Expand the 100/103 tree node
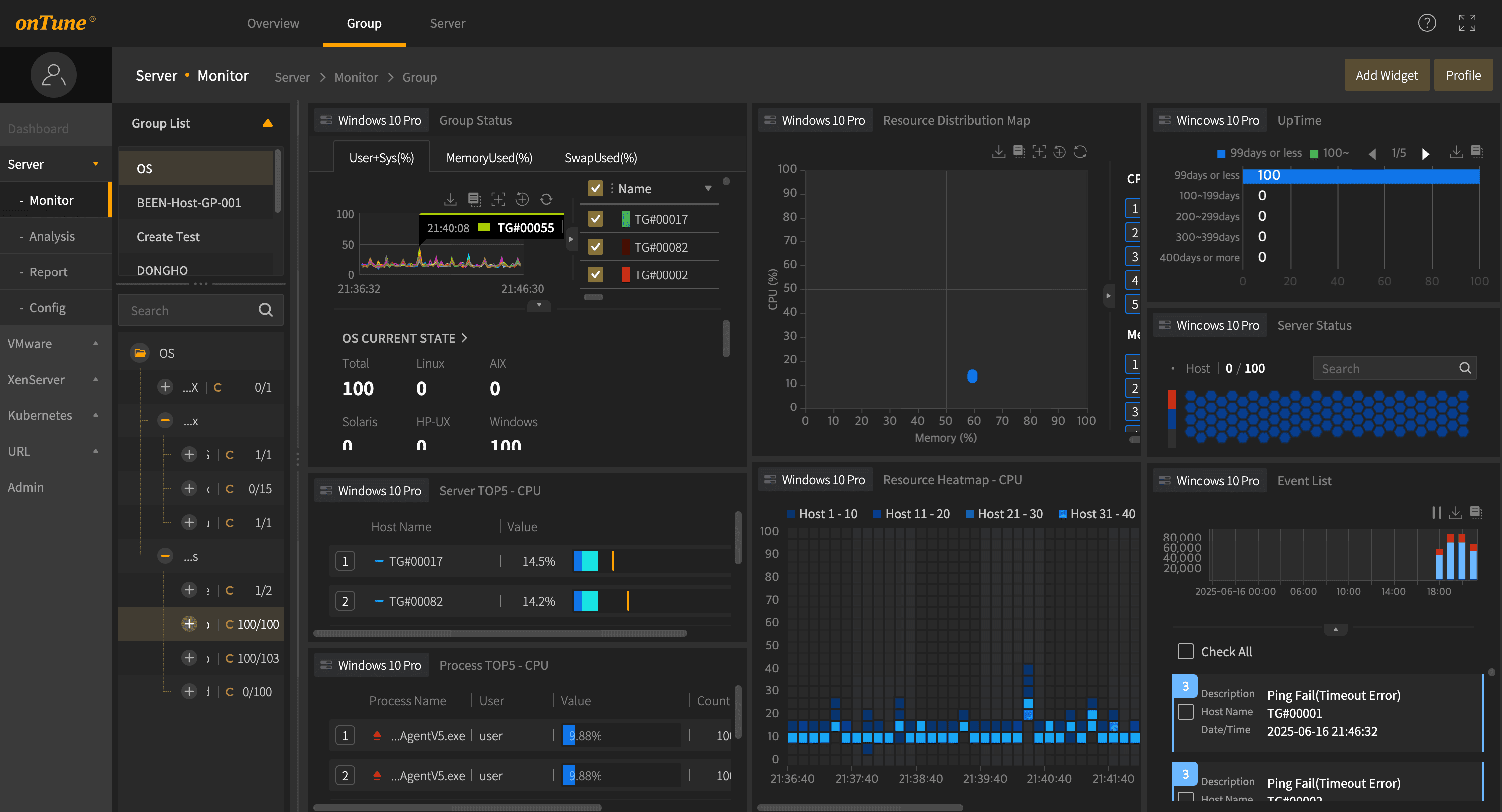1502x812 pixels. pyautogui.click(x=189, y=658)
